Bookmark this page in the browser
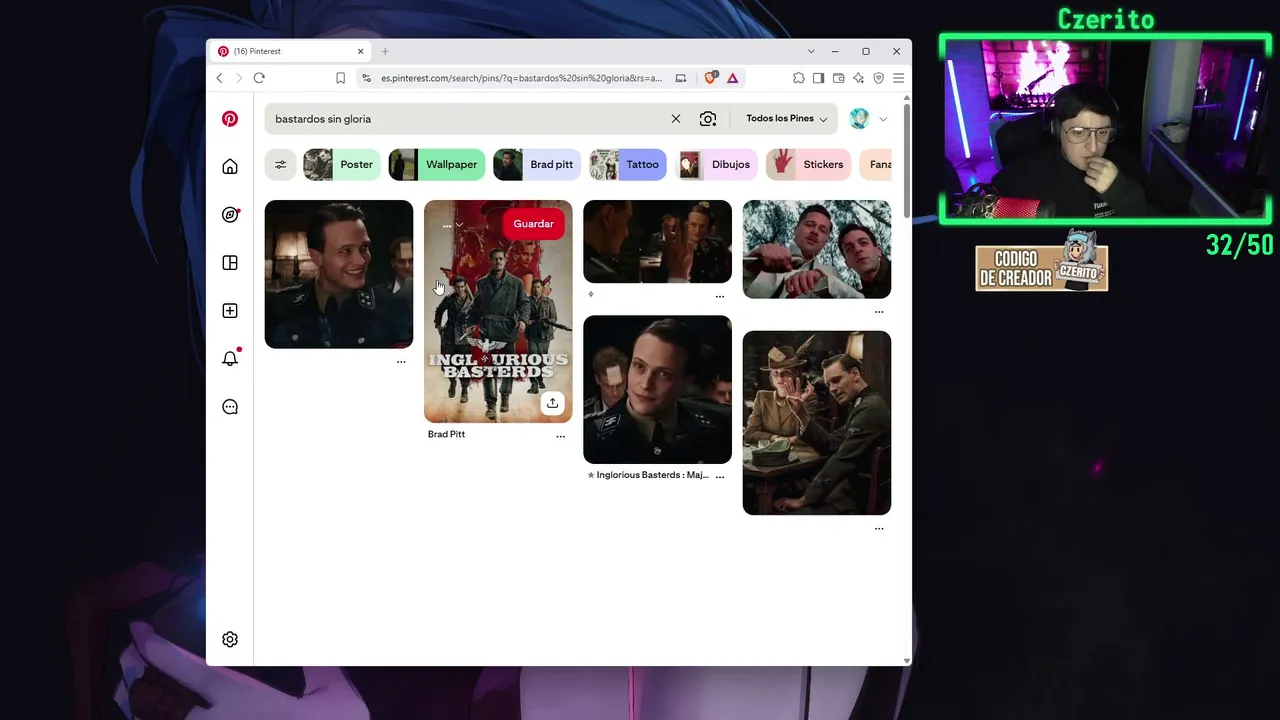 coord(340,78)
